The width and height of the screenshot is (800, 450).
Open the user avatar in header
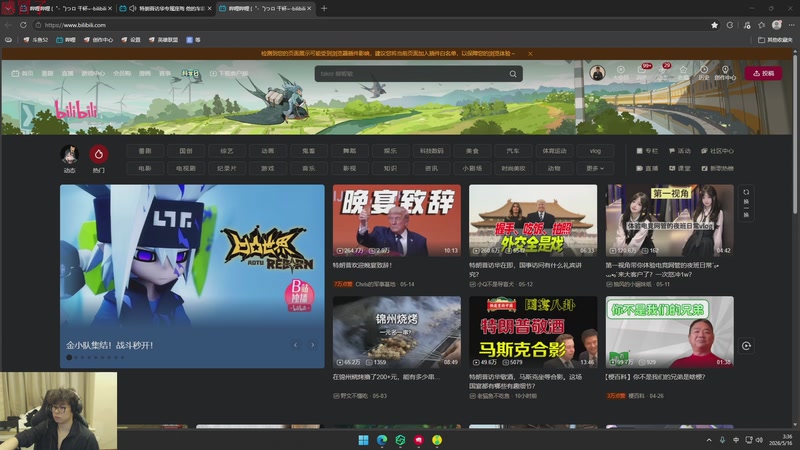pyautogui.click(x=597, y=73)
